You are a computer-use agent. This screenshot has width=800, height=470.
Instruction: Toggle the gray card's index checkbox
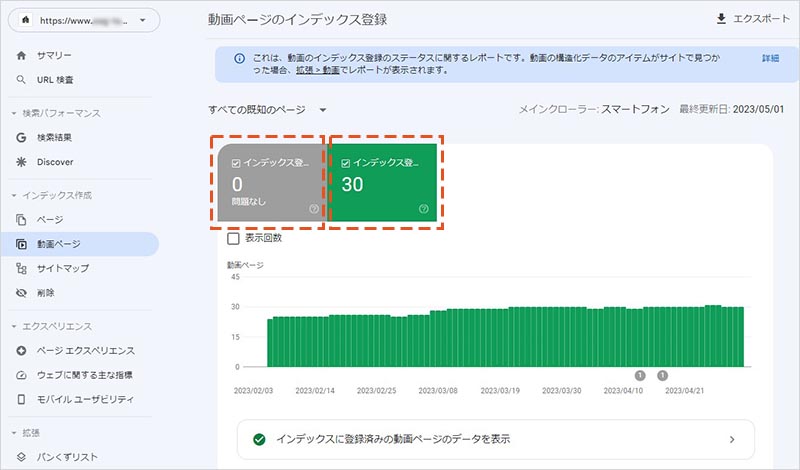[235, 162]
